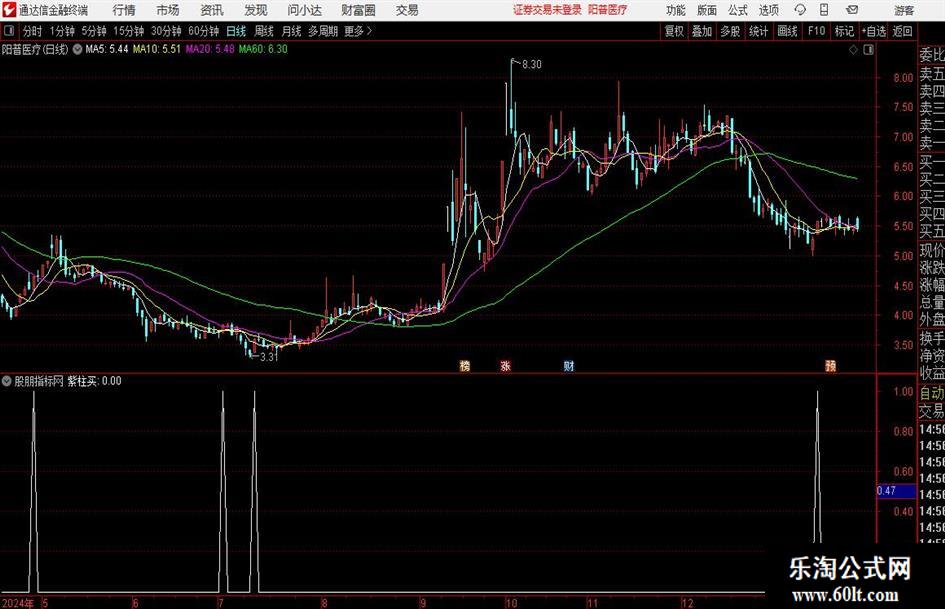
Task: Add stock via the +自选 button
Action: [x=874, y=31]
